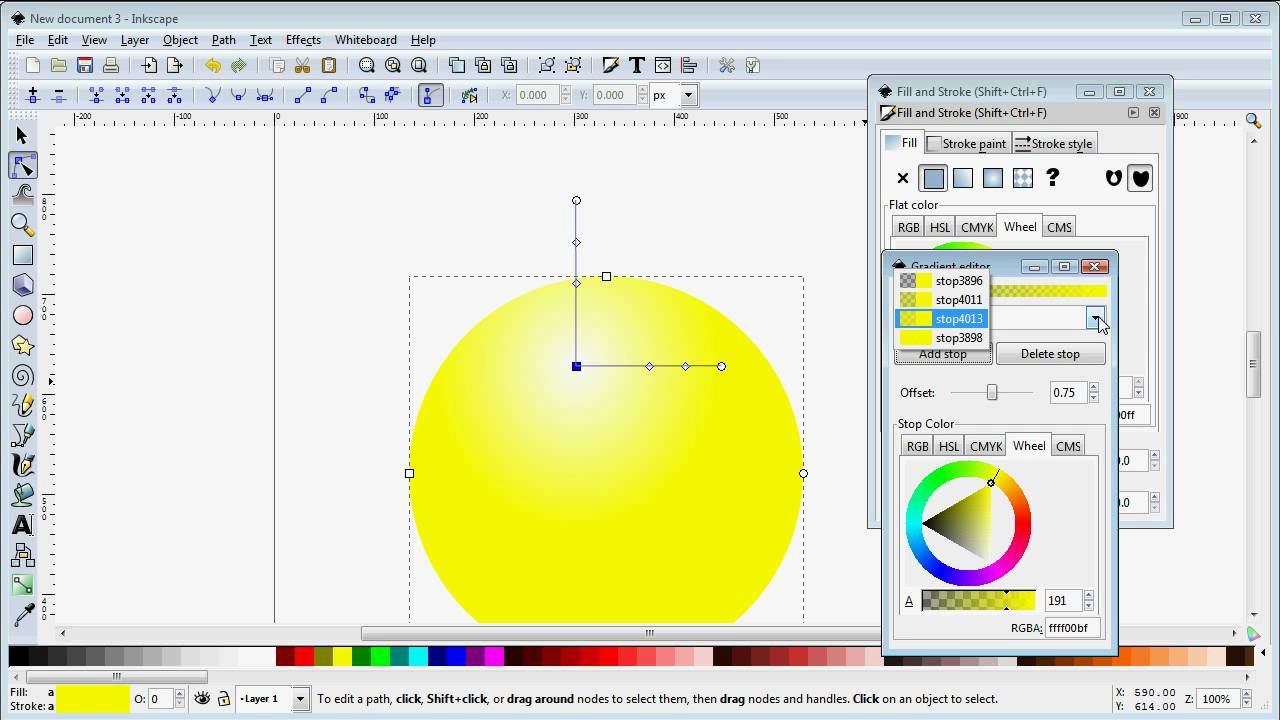This screenshot has height=720, width=1280.
Task: Select the arrow Selector tool
Action: [22, 135]
